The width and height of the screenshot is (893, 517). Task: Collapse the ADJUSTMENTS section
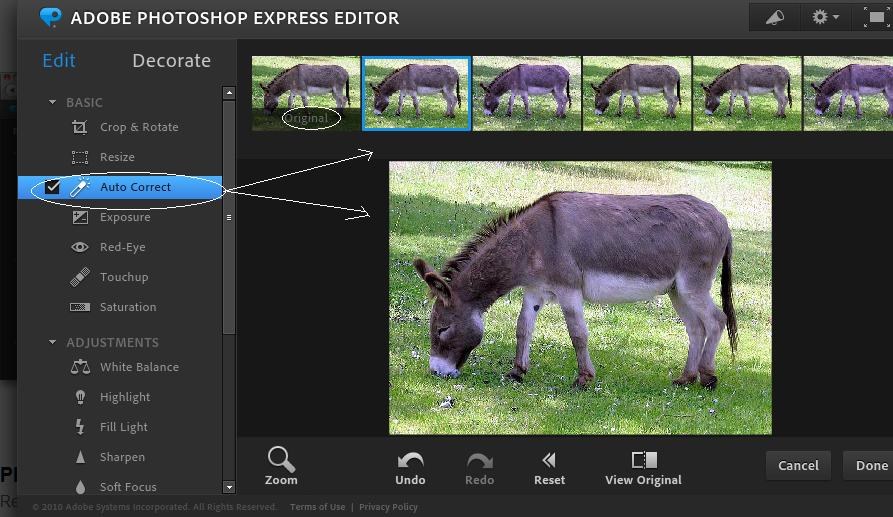tap(53, 342)
